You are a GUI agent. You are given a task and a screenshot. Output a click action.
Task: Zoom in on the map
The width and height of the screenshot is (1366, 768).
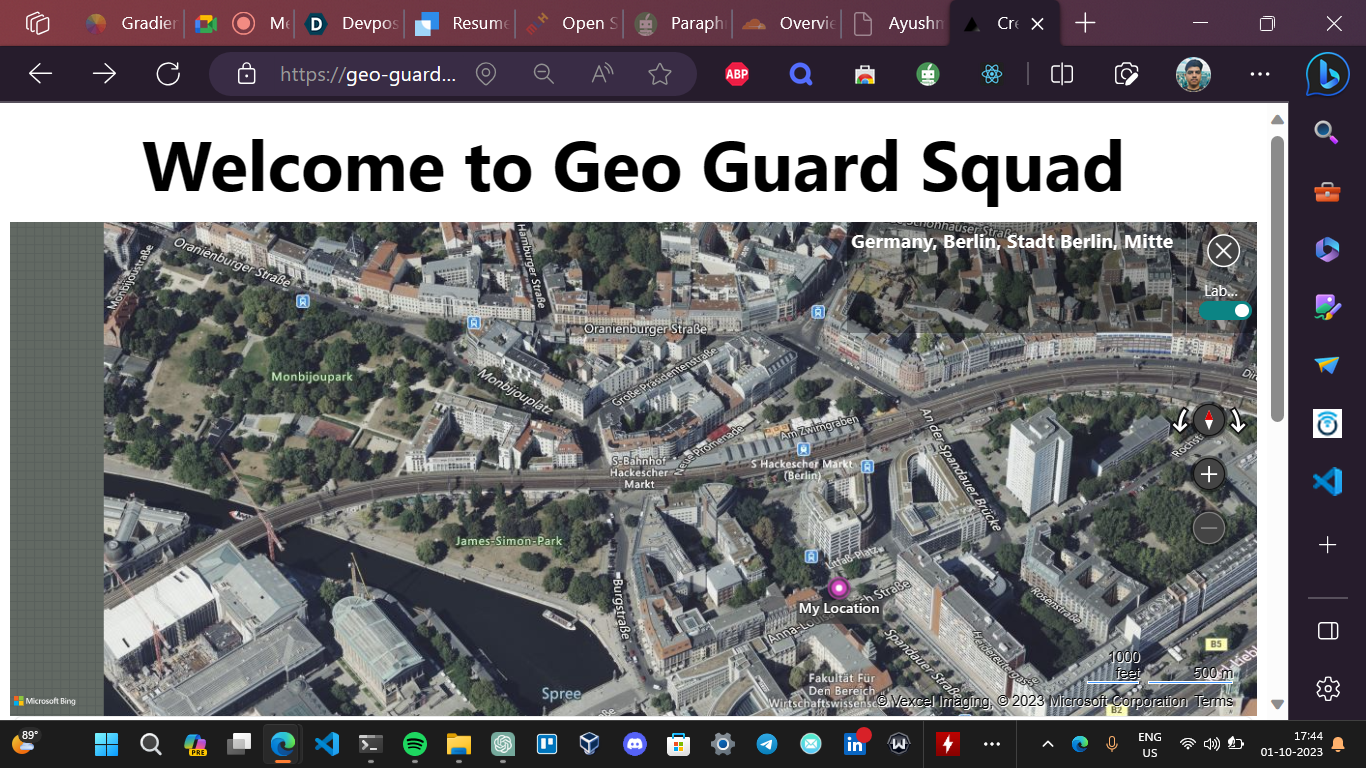tap(1209, 474)
